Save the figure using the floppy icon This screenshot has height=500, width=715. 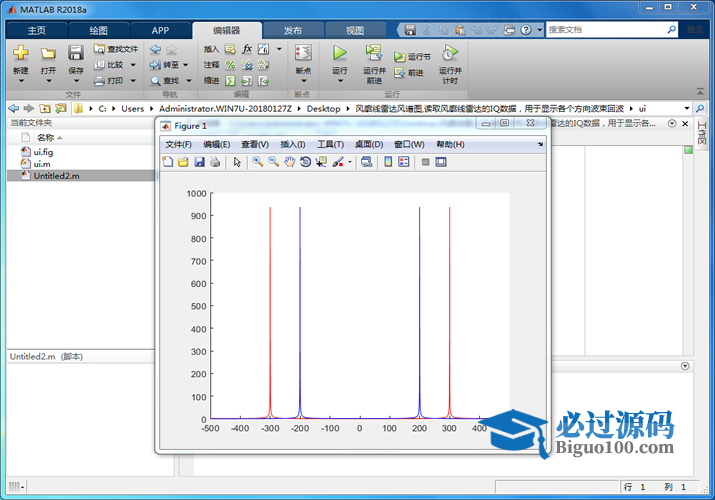click(x=199, y=162)
